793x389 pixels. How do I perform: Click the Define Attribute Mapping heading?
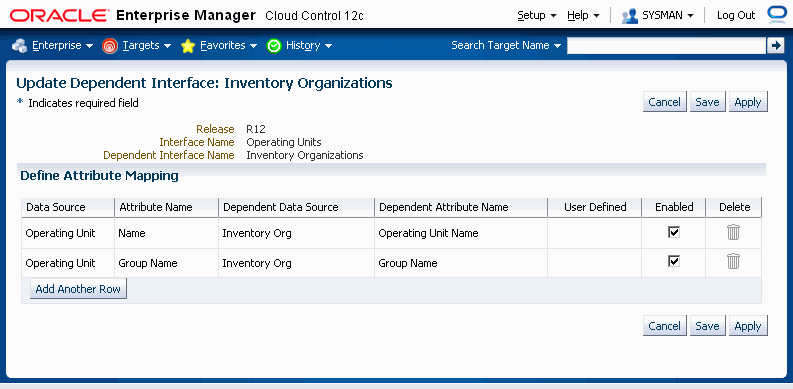99,176
